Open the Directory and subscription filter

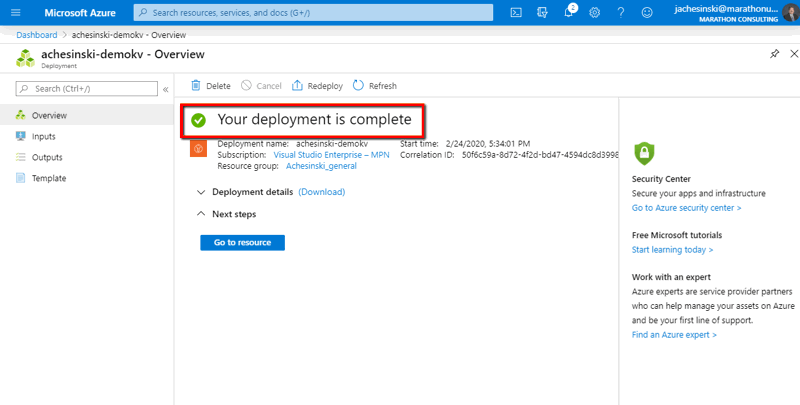[542, 12]
